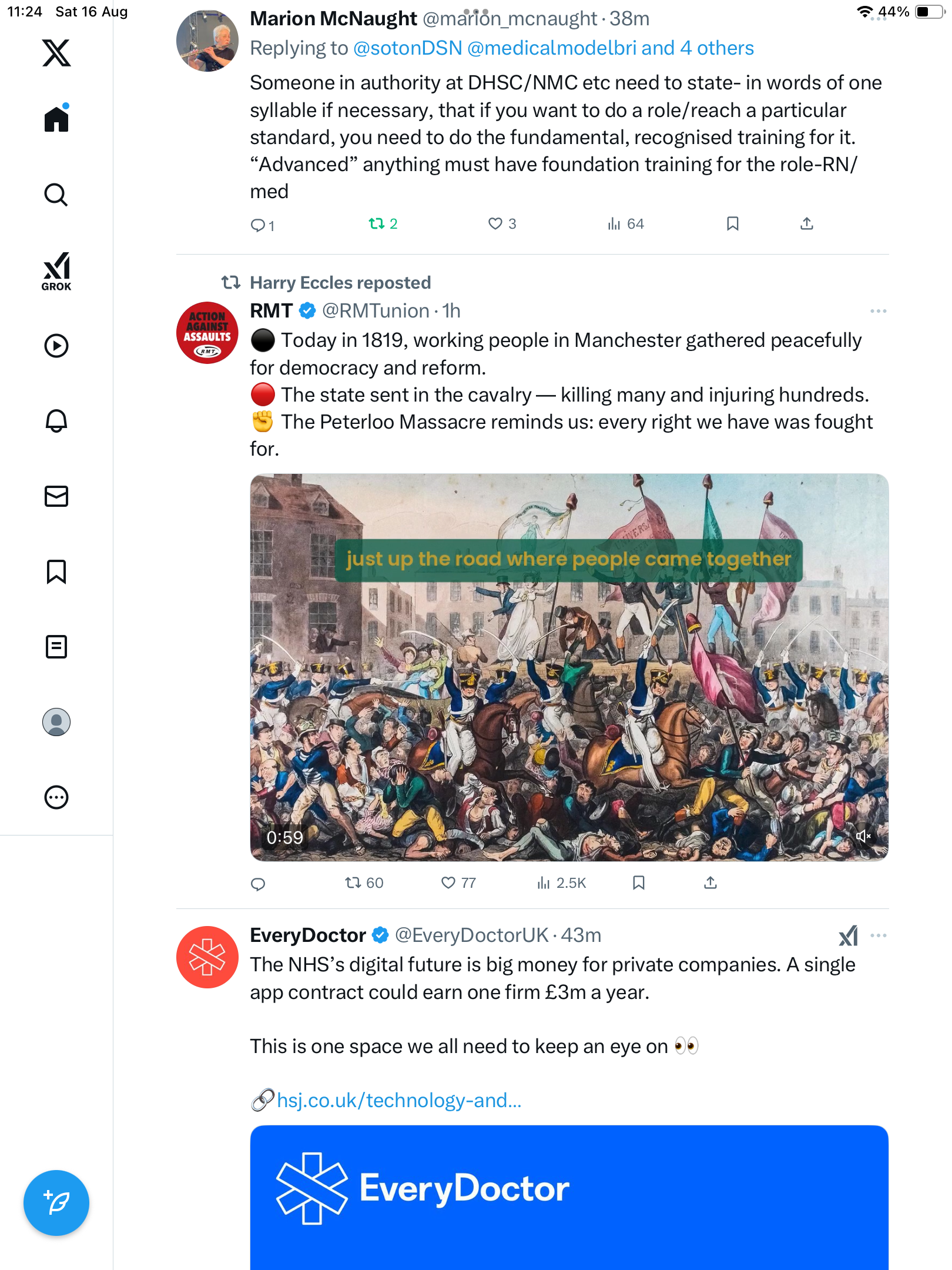Open more options on EveryDoctor post
Screen dimensions: 952x1270
coord(878,935)
